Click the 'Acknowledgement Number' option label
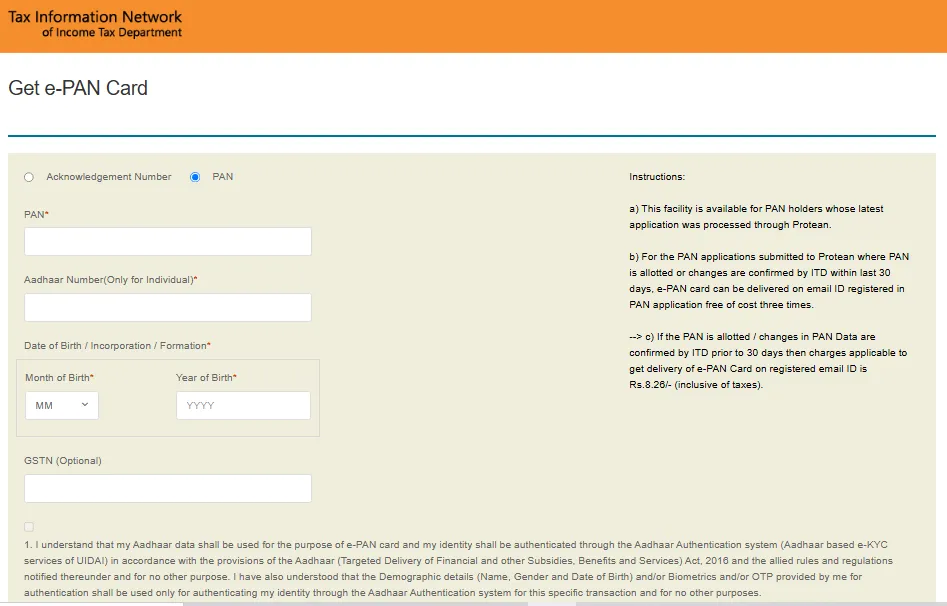 (x=109, y=177)
